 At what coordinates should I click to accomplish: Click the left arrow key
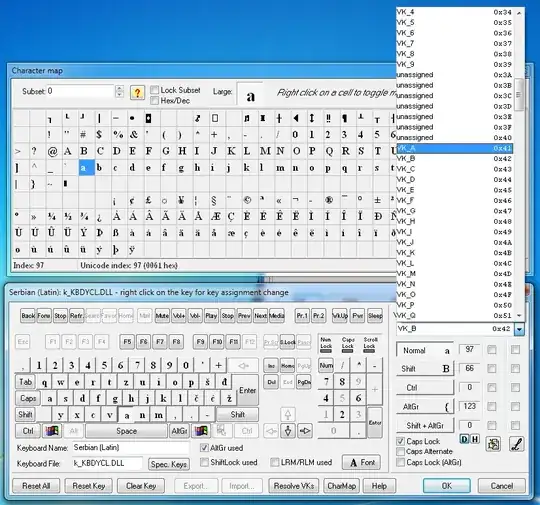(x=271, y=431)
